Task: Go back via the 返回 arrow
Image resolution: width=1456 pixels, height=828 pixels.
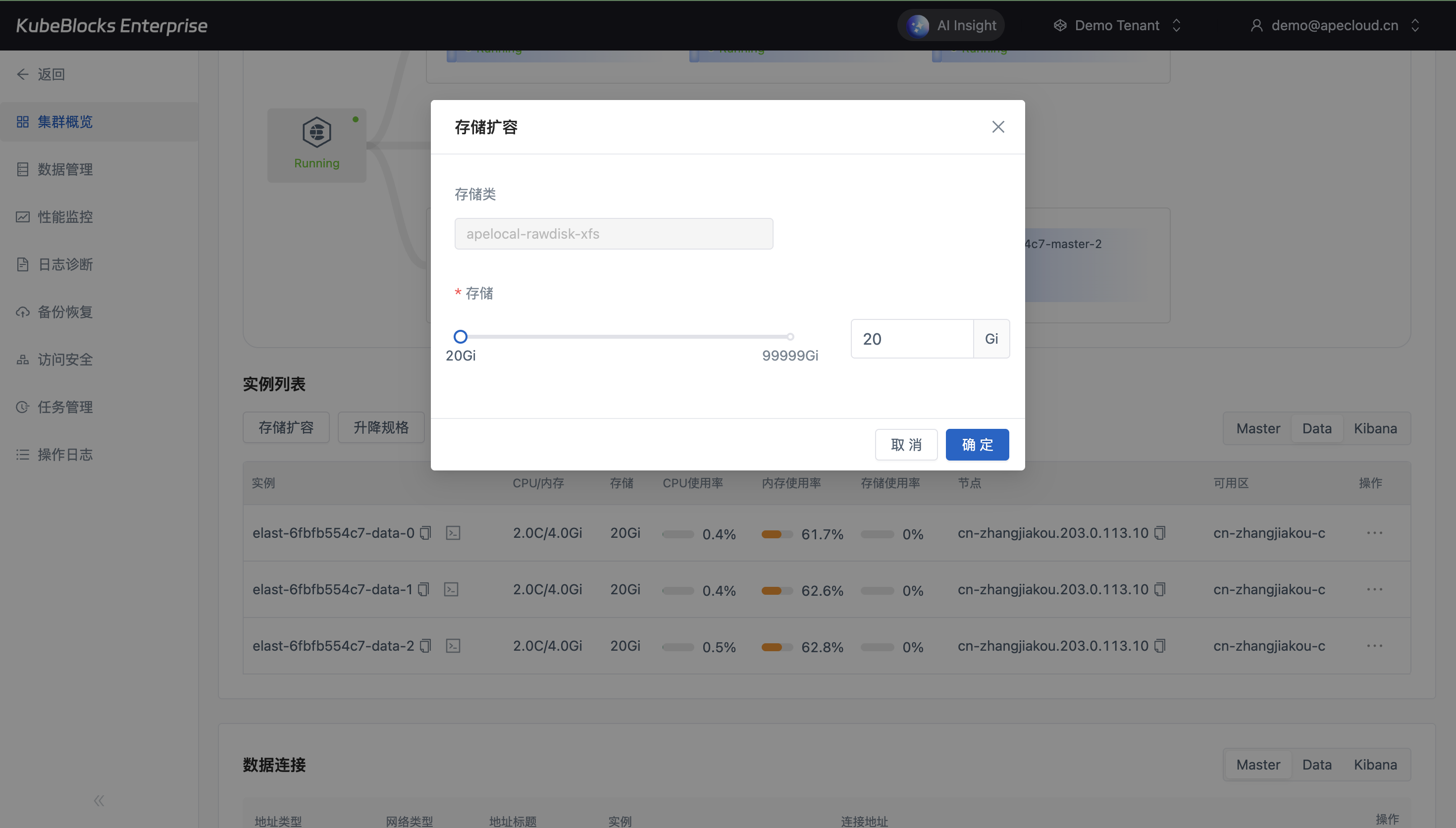Action: [x=23, y=74]
